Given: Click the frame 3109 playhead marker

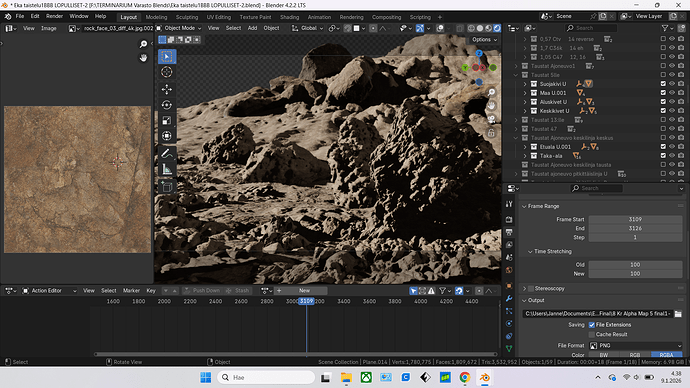Looking at the screenshot, I should coord(306,301).
